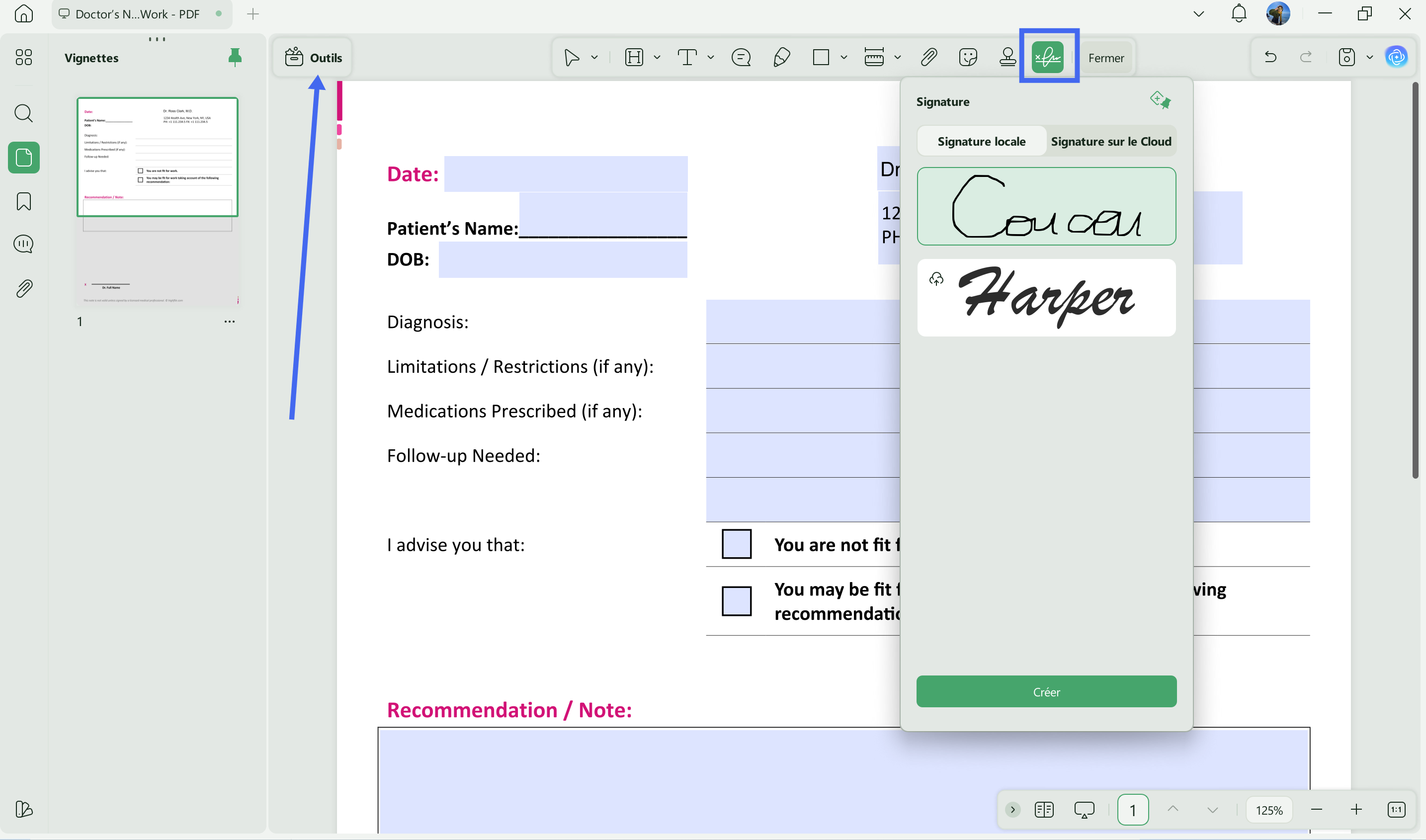Open the page 1 thumbnail options menu

(x=229, y=322)
